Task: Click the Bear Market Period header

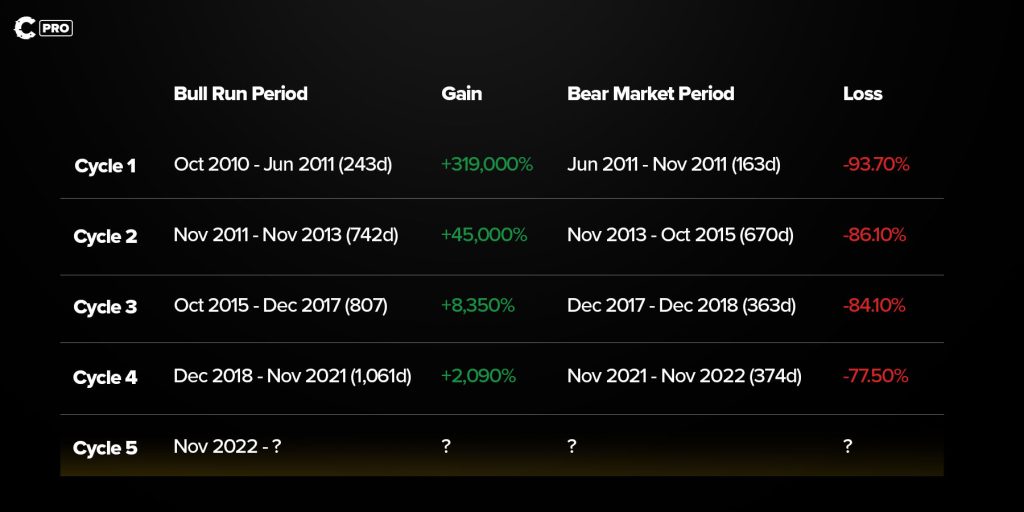Action: 650,94
